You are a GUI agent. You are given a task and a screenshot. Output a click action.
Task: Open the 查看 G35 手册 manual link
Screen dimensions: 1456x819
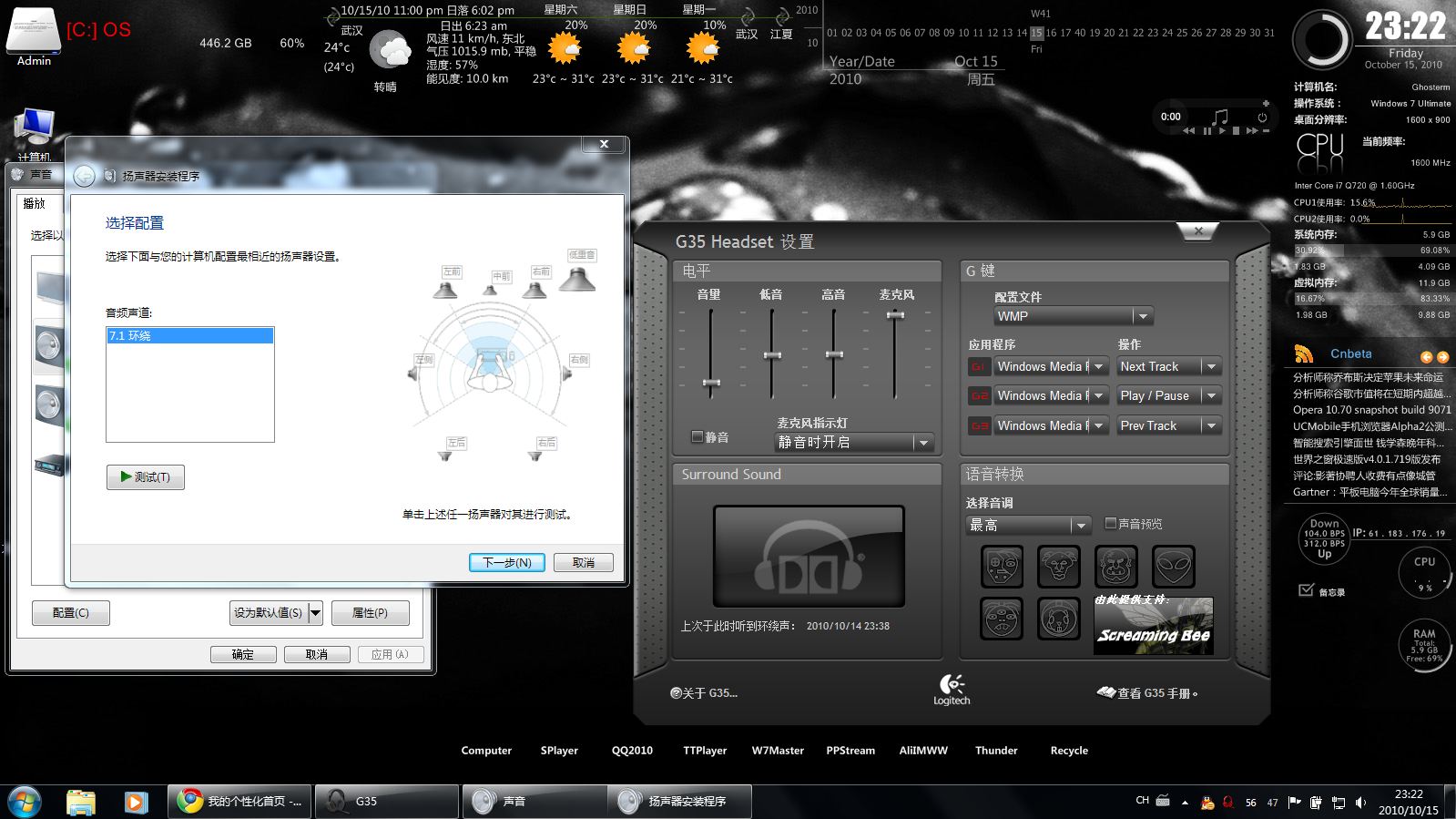click(1148, 693)
